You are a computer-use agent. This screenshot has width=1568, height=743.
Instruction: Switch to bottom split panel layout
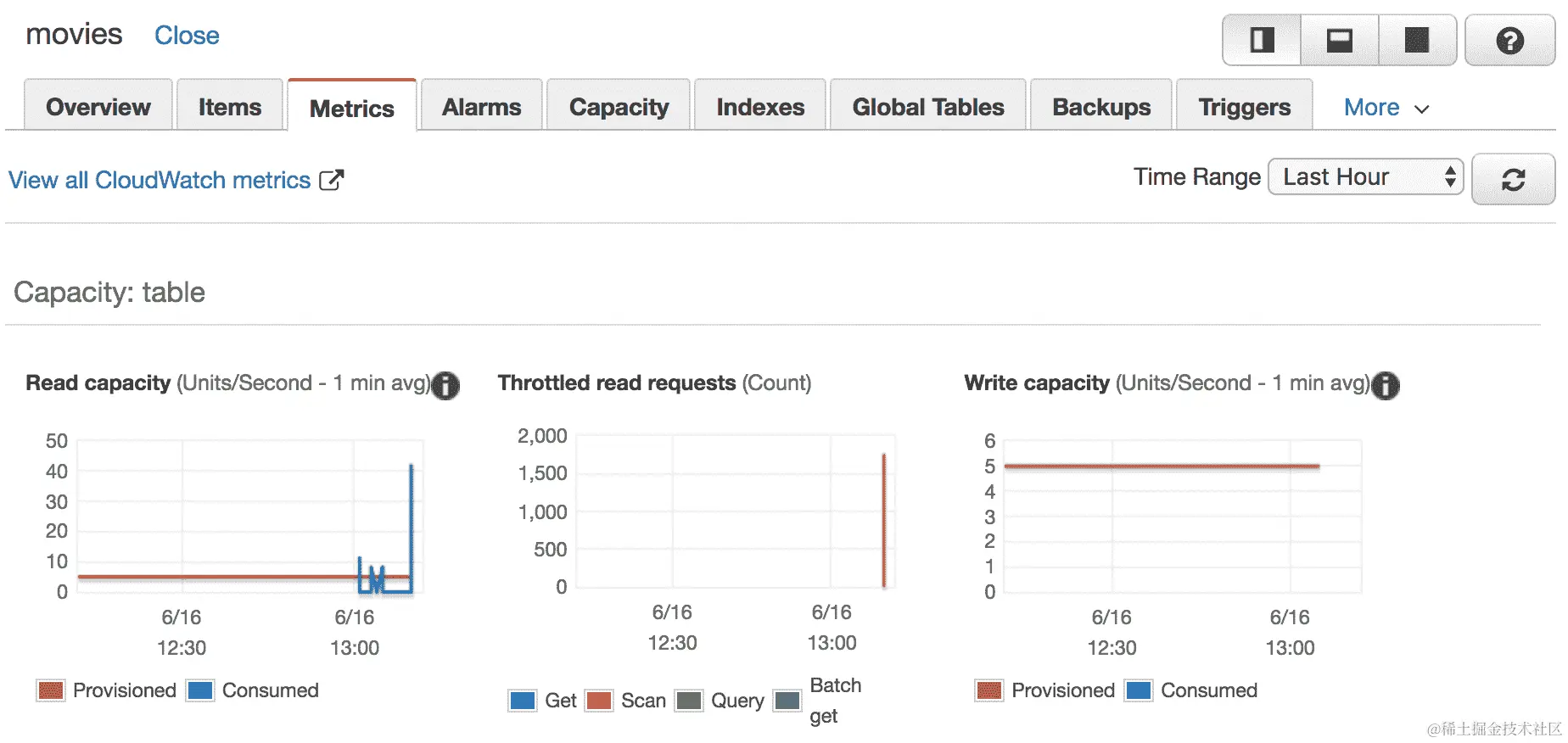pyautogui.click(x=1340, y=40)
